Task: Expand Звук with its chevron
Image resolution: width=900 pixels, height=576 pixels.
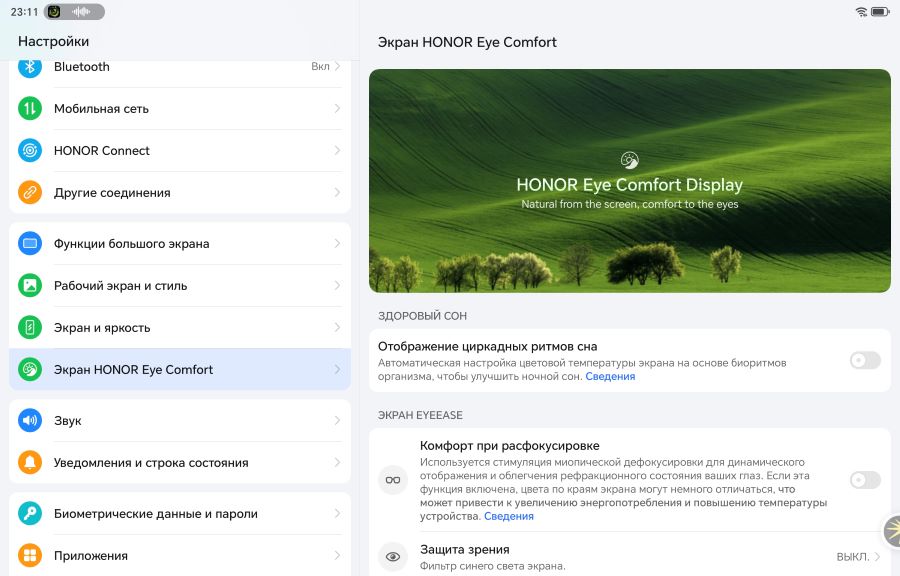Action: 338,421
